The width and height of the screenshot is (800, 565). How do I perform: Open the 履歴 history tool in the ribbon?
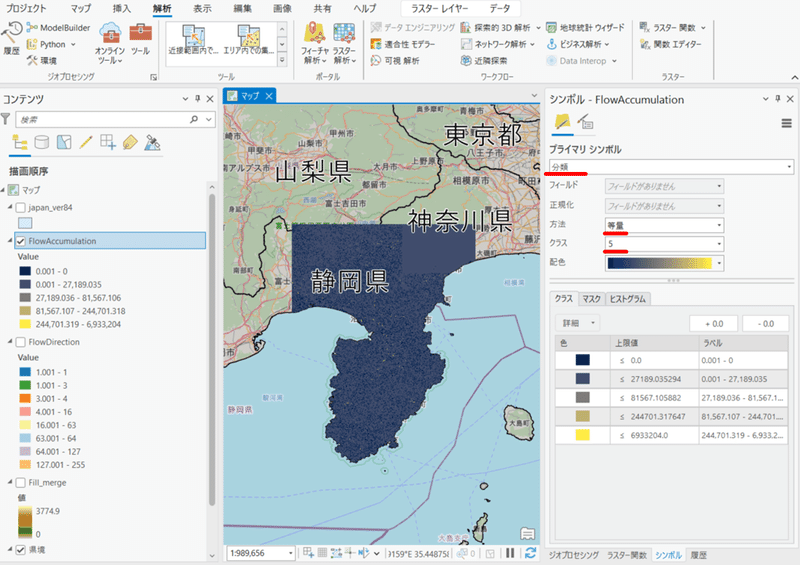click(x=11, y=39)
